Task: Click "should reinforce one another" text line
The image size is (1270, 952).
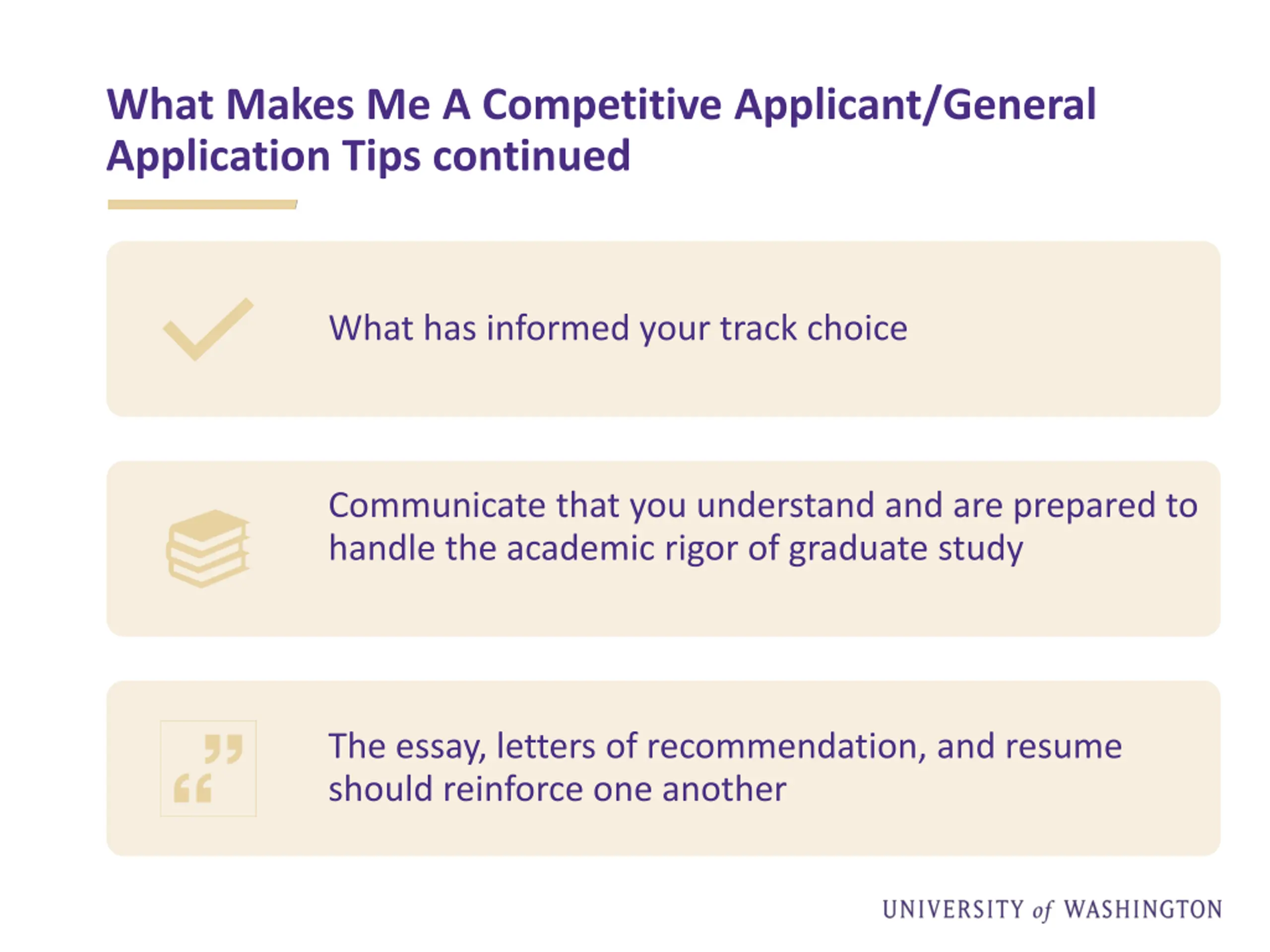Action: tap(557, 789)
